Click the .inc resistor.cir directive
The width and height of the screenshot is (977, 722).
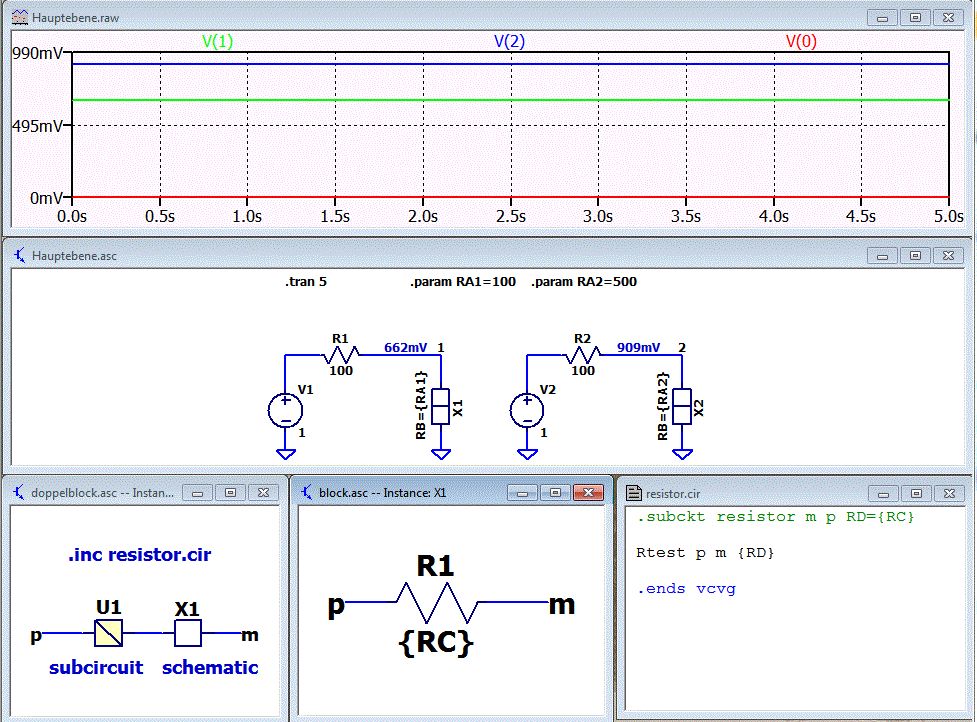pos(140,554)
